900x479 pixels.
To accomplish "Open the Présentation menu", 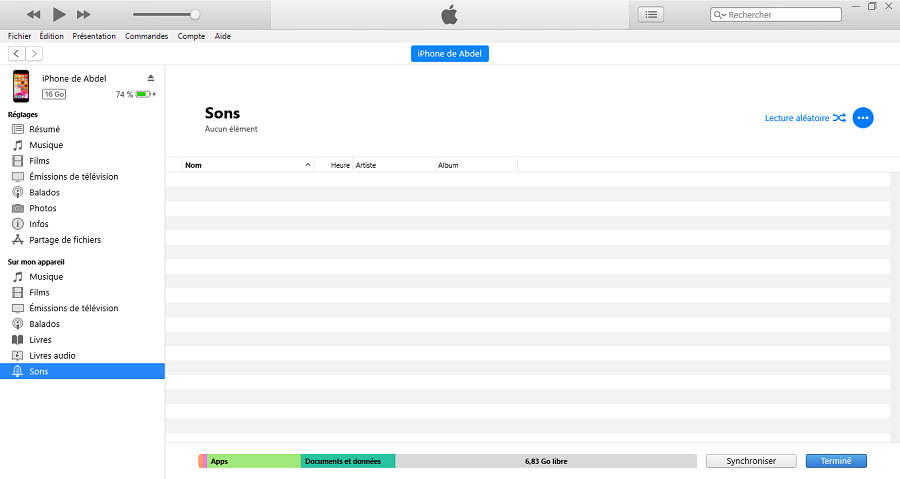I will (x=94, y=36).
